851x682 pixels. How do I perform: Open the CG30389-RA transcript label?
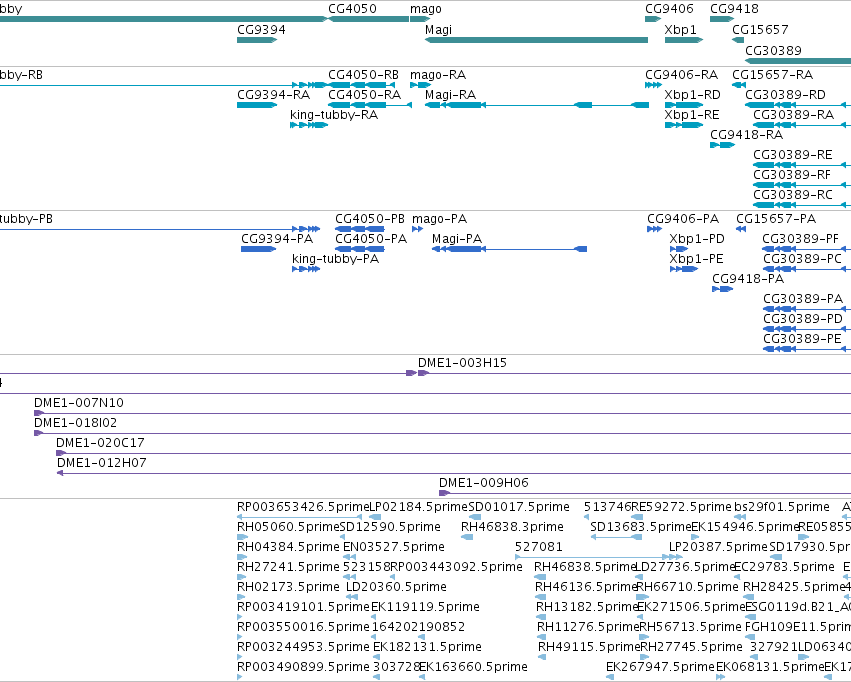coord(794,115)
